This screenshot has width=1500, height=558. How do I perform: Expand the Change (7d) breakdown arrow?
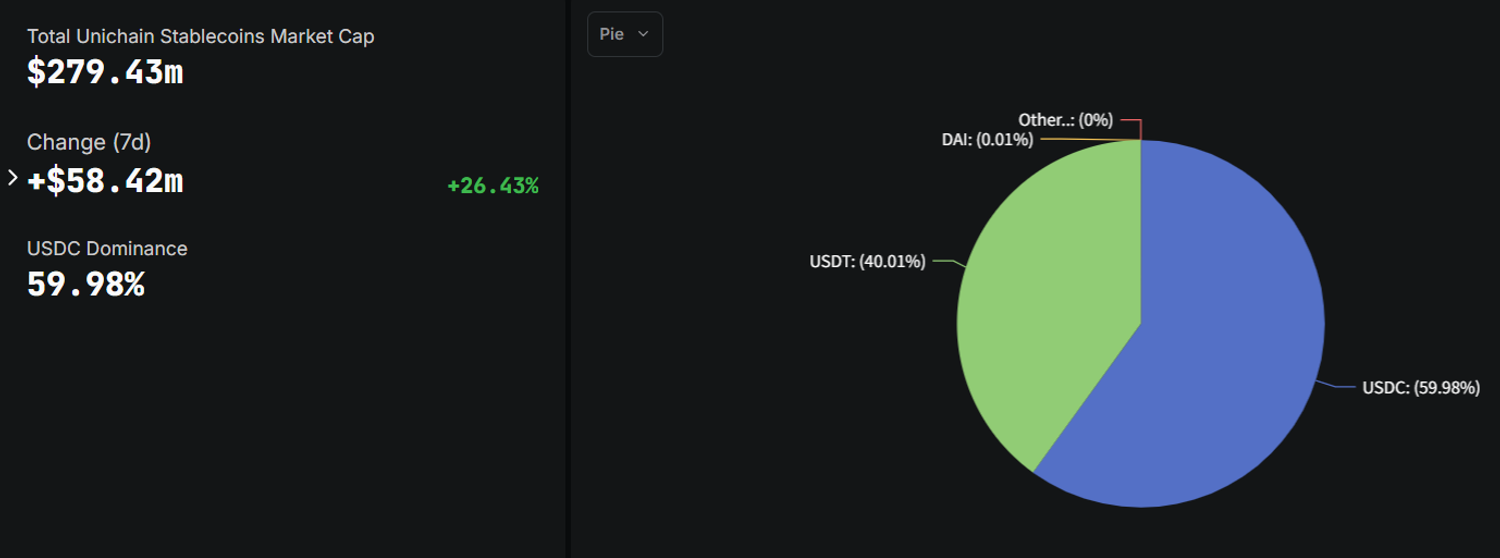13,178
